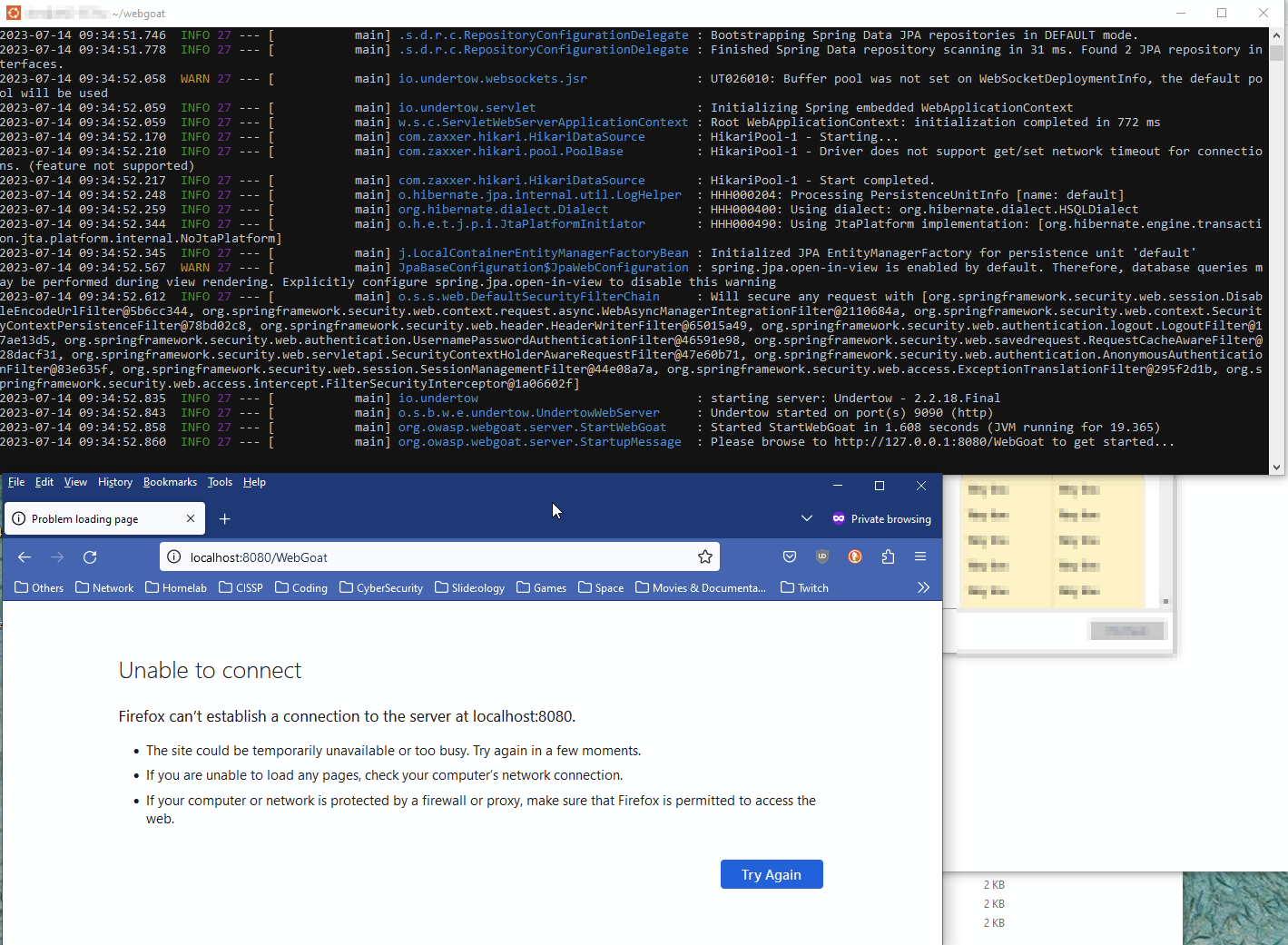Viewport: 1288px width, 945px height.
Task: Click the Firefox forward arrow
Action: click(57, 556)
